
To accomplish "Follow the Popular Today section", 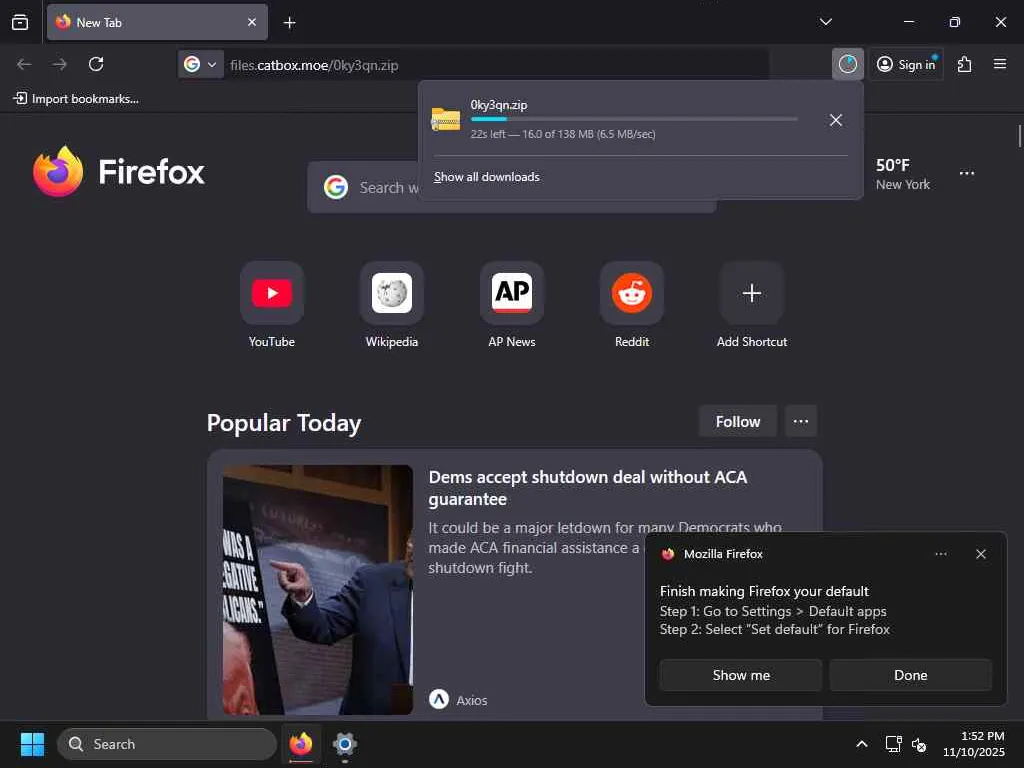I will click(737, 422).
